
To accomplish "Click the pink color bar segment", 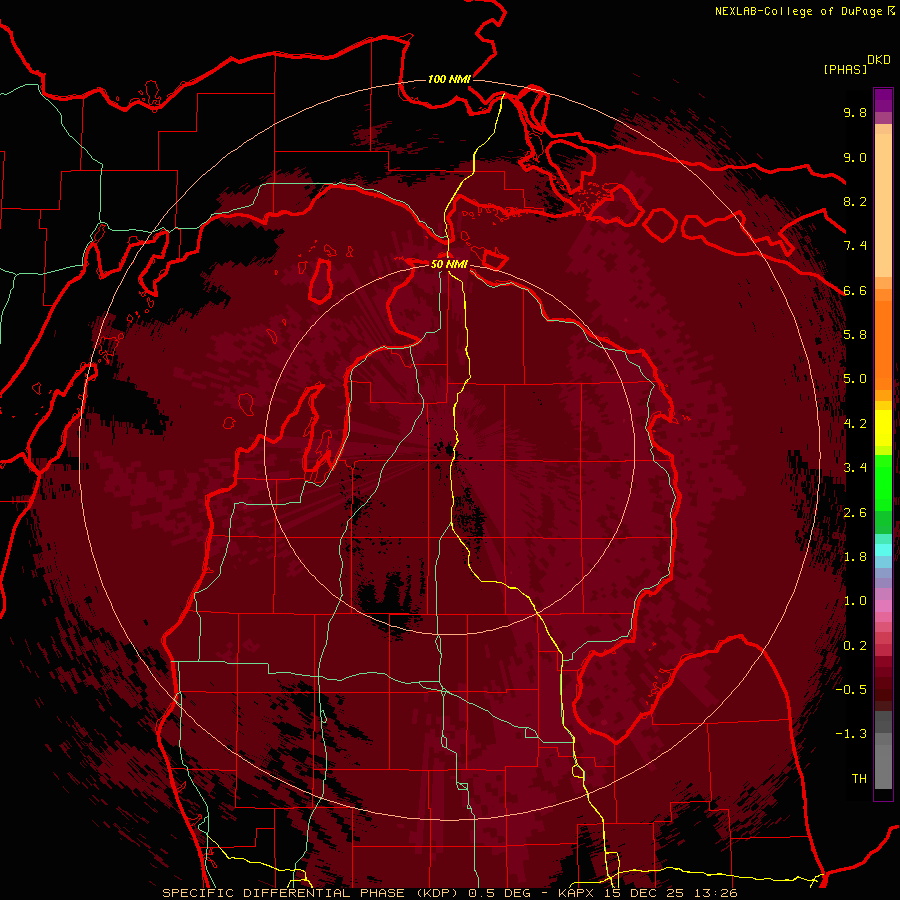I will click(x=883, y=606).
